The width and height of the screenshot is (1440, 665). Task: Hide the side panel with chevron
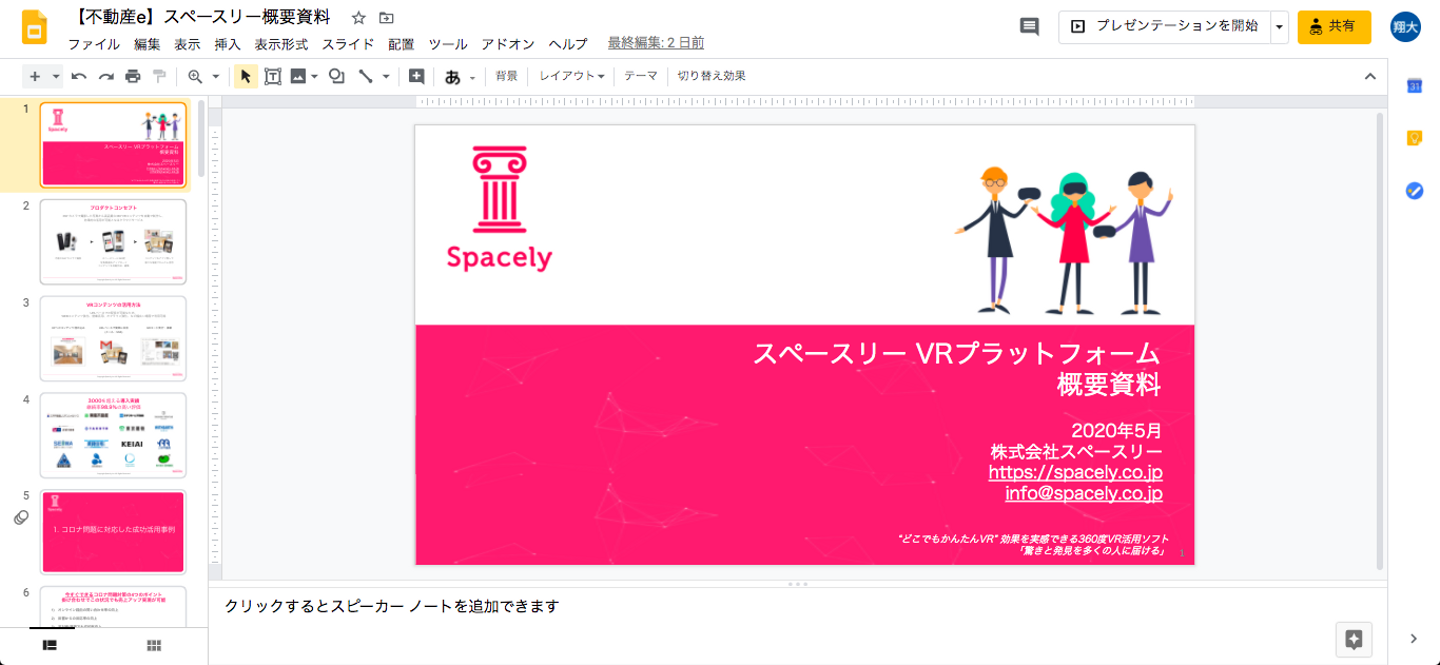point(1414,639)
